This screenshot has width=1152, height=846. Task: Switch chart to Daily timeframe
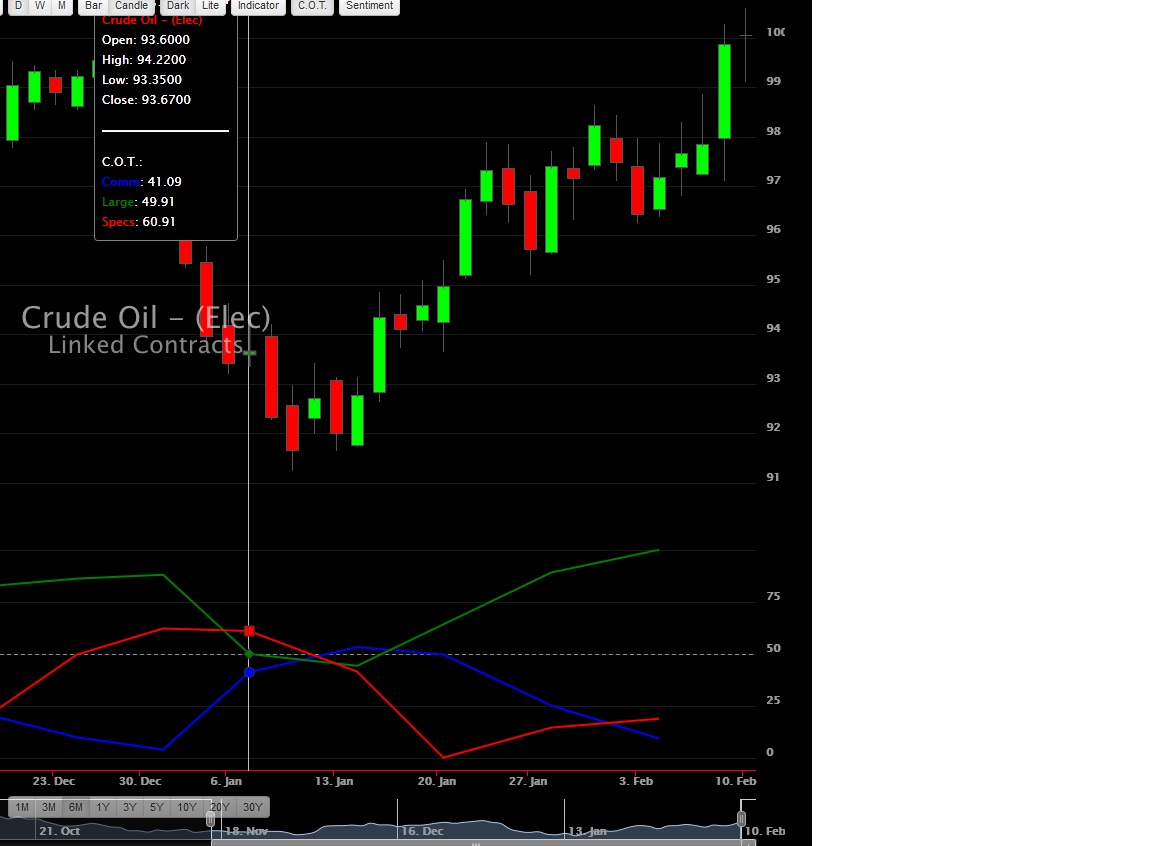[16, 6]
